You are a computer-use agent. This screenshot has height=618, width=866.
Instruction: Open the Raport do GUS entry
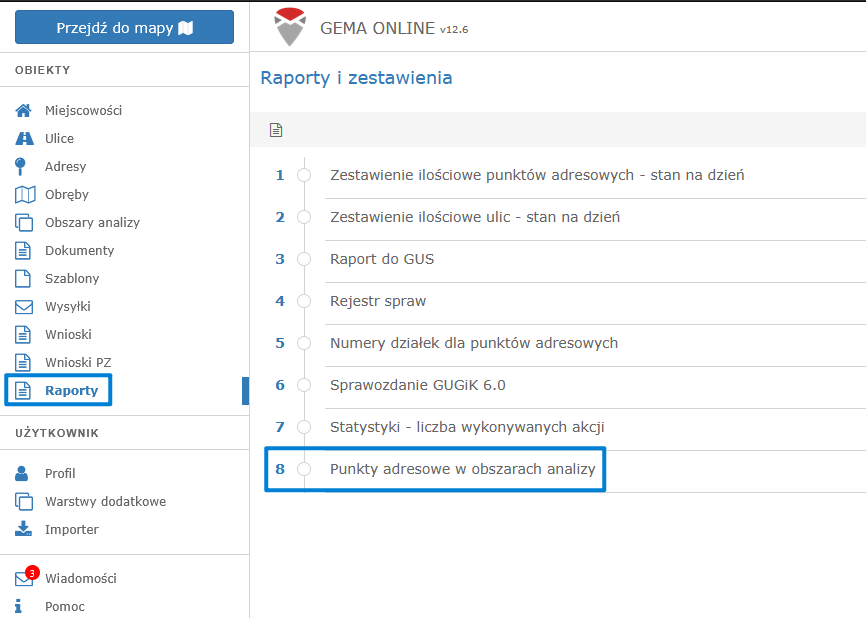(x=382, y=259)
